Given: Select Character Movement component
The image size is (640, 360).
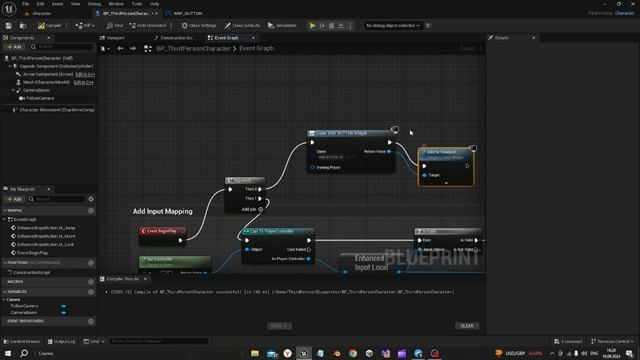Looking at the screenshot, I should pos(56,110).
